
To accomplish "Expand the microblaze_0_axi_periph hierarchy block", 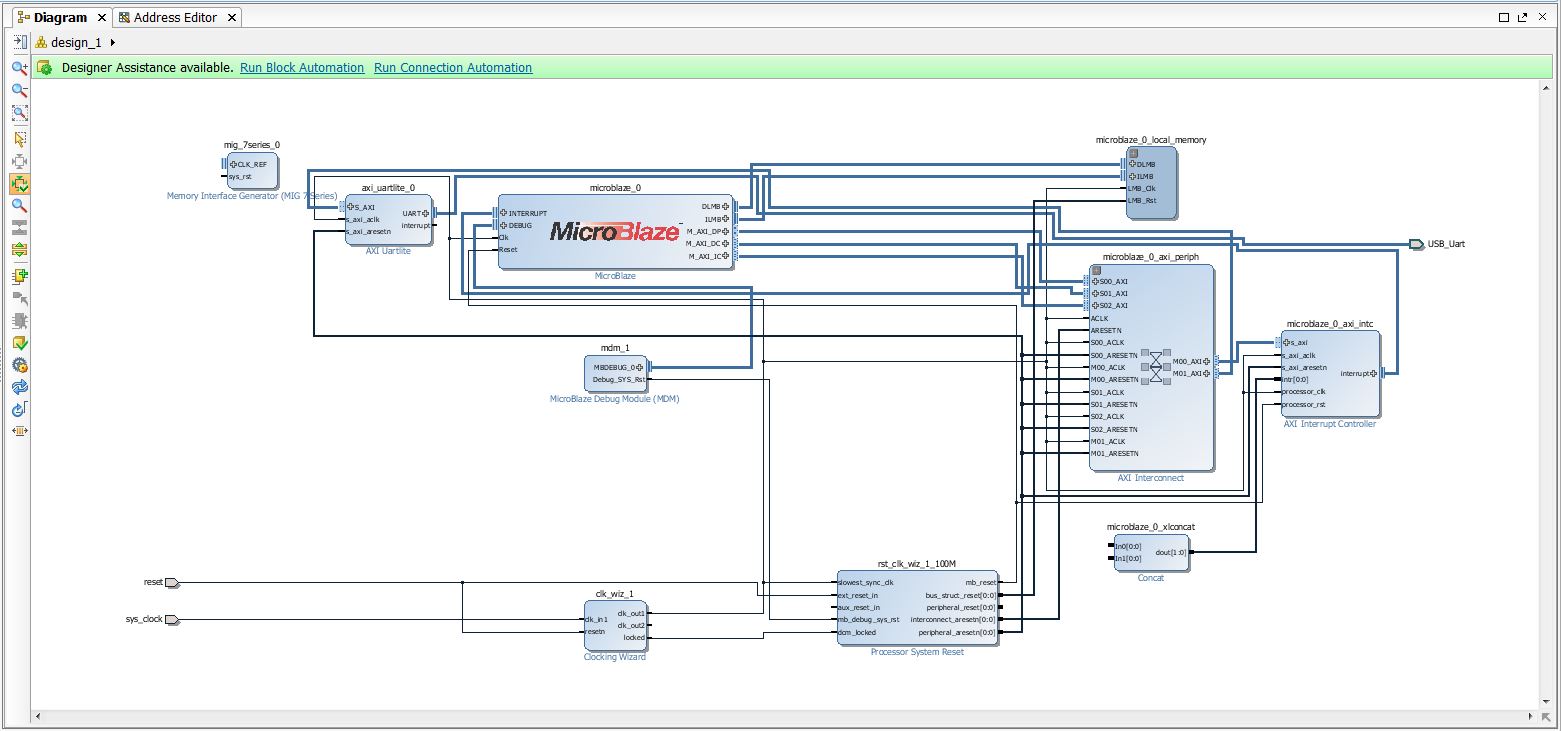I will (1097, 270).
